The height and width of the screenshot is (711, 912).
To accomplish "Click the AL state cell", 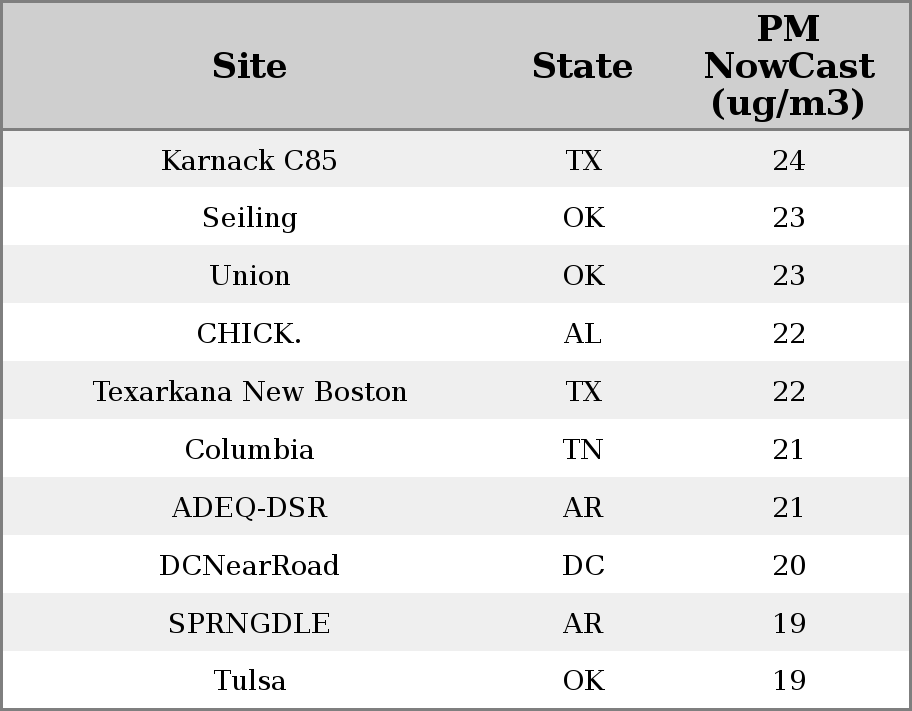I will pos(583,334).
